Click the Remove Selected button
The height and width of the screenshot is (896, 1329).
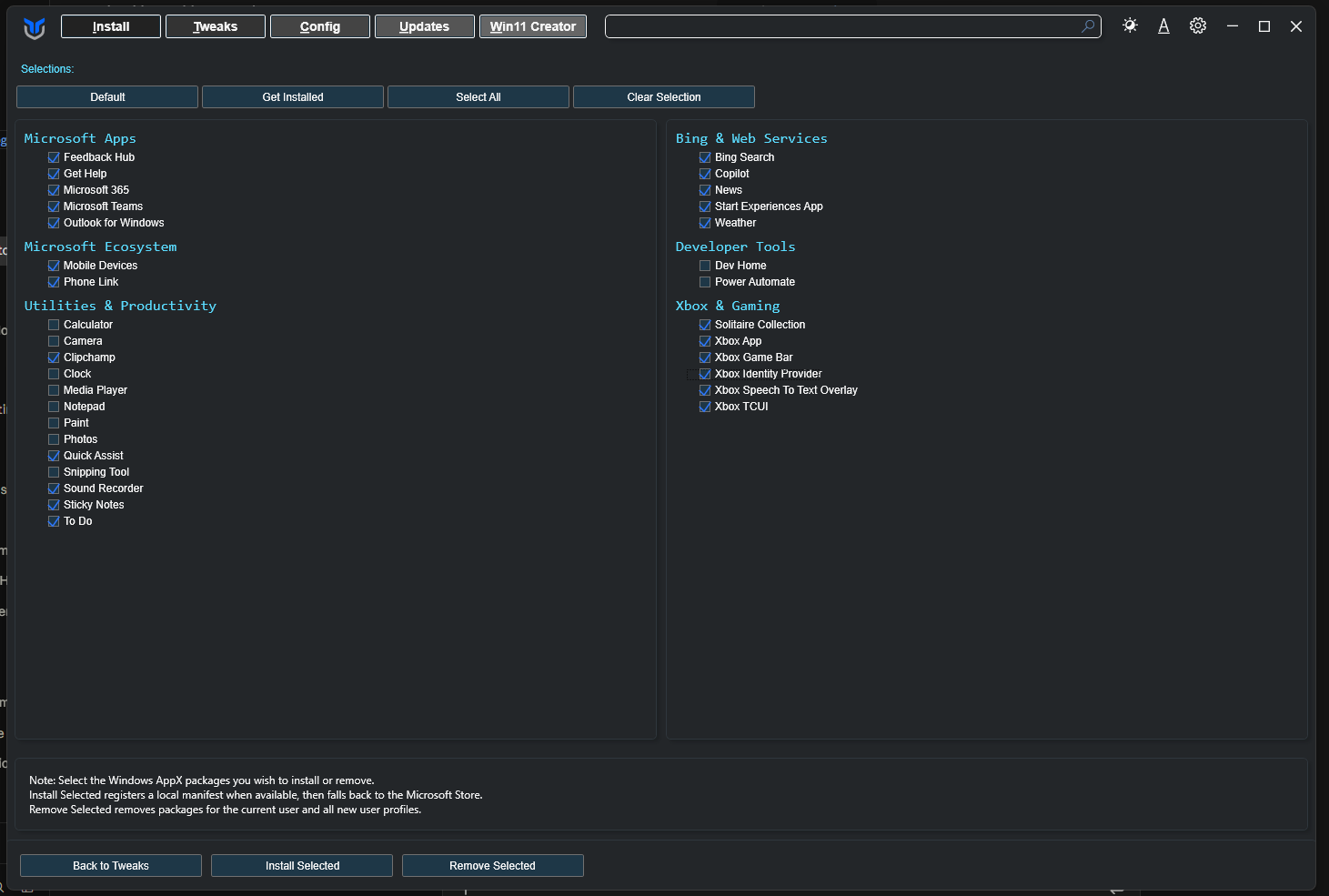point(493,866)
